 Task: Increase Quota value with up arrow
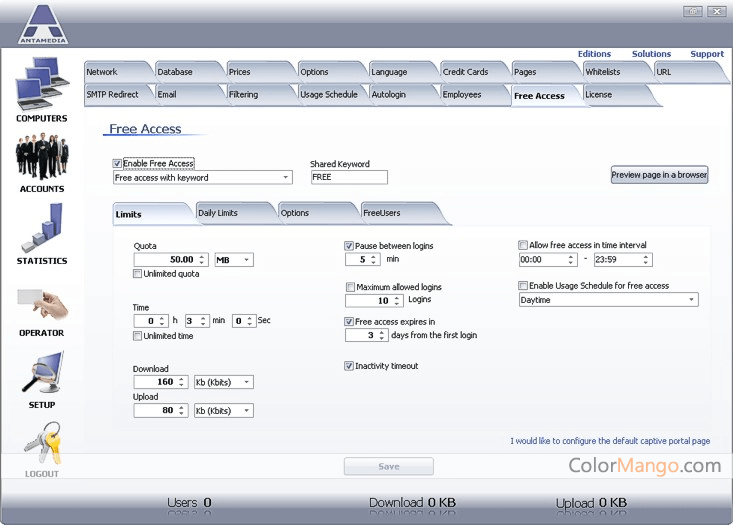pos(203,256)
